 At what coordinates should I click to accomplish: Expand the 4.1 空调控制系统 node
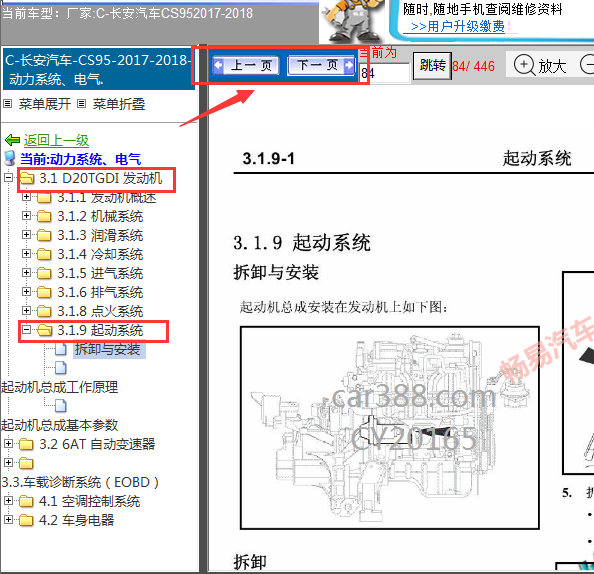pos(8,500)
